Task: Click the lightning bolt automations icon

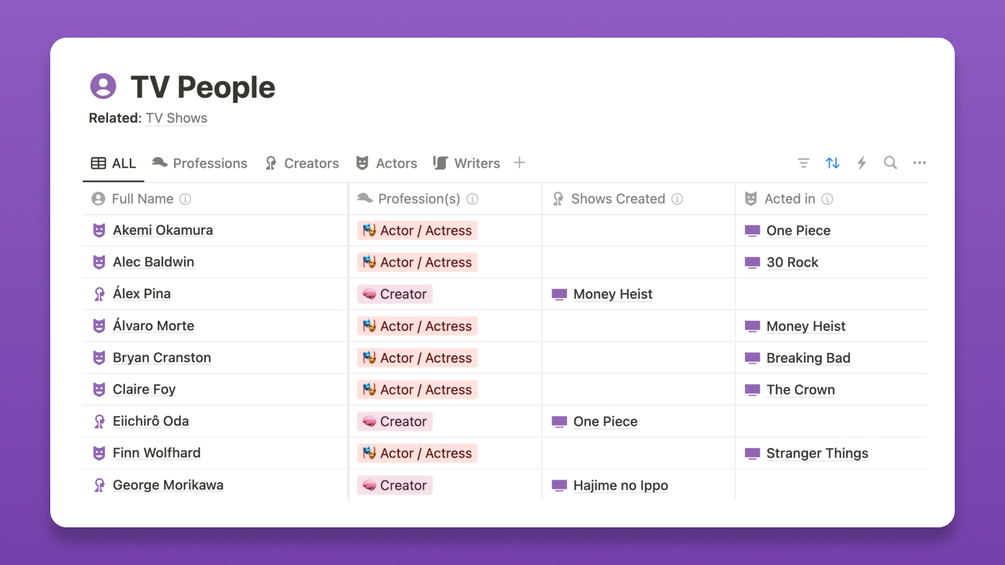Action: [x=861, y=163]
